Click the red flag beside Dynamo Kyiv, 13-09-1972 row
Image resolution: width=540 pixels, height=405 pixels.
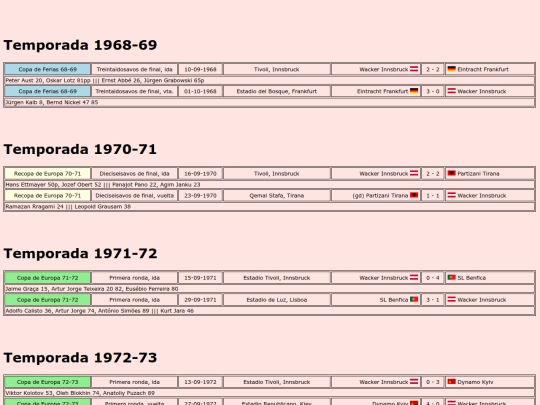pyautogui.click(x=451, y=382)
